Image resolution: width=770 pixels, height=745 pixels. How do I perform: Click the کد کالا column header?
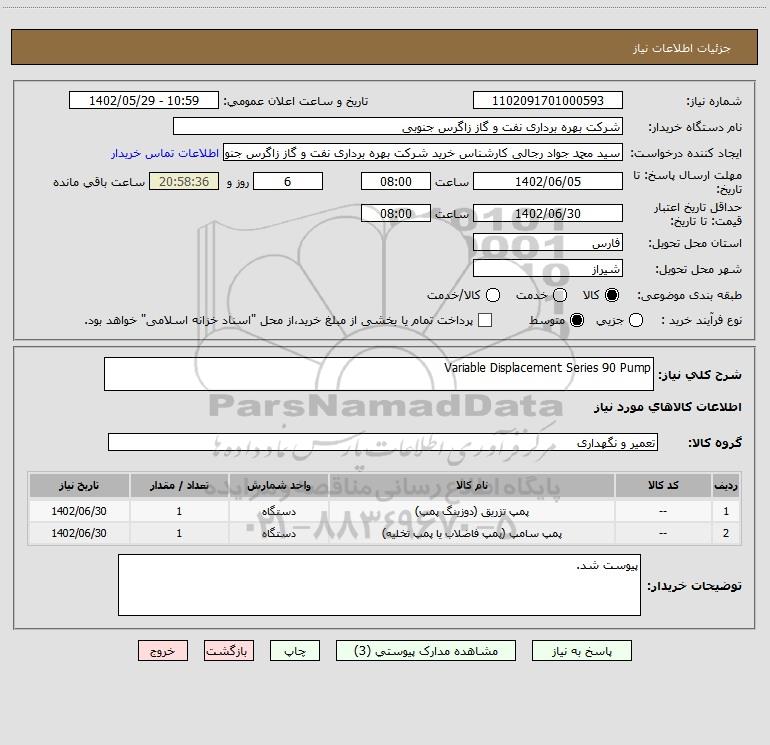click(663, 485)
